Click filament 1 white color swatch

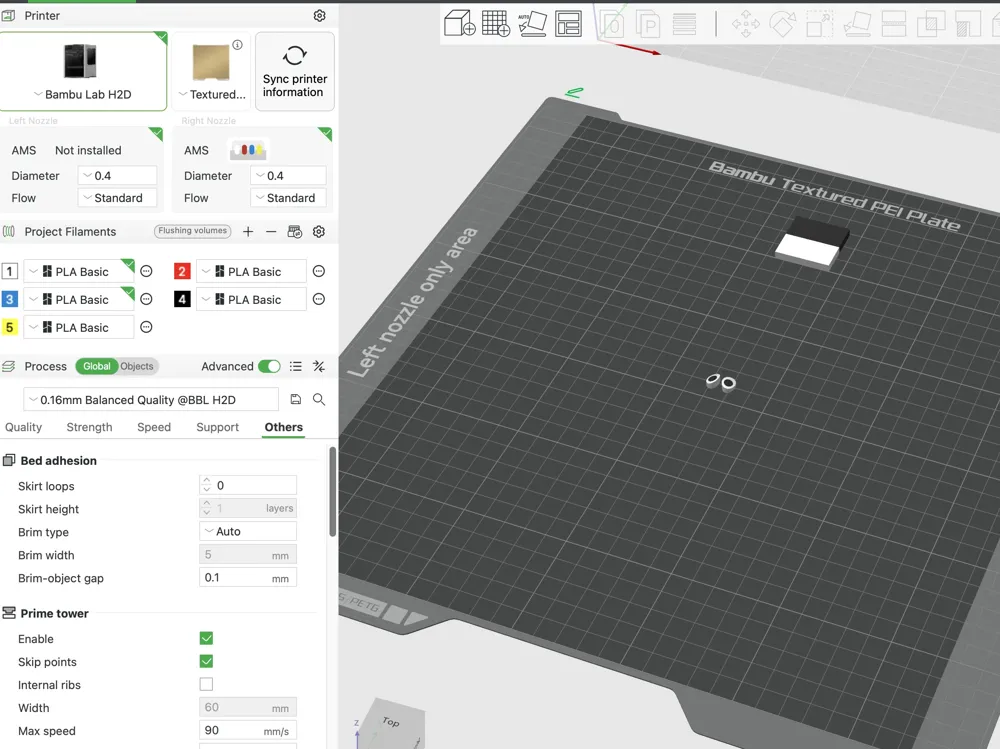click(x=10, y=271)
